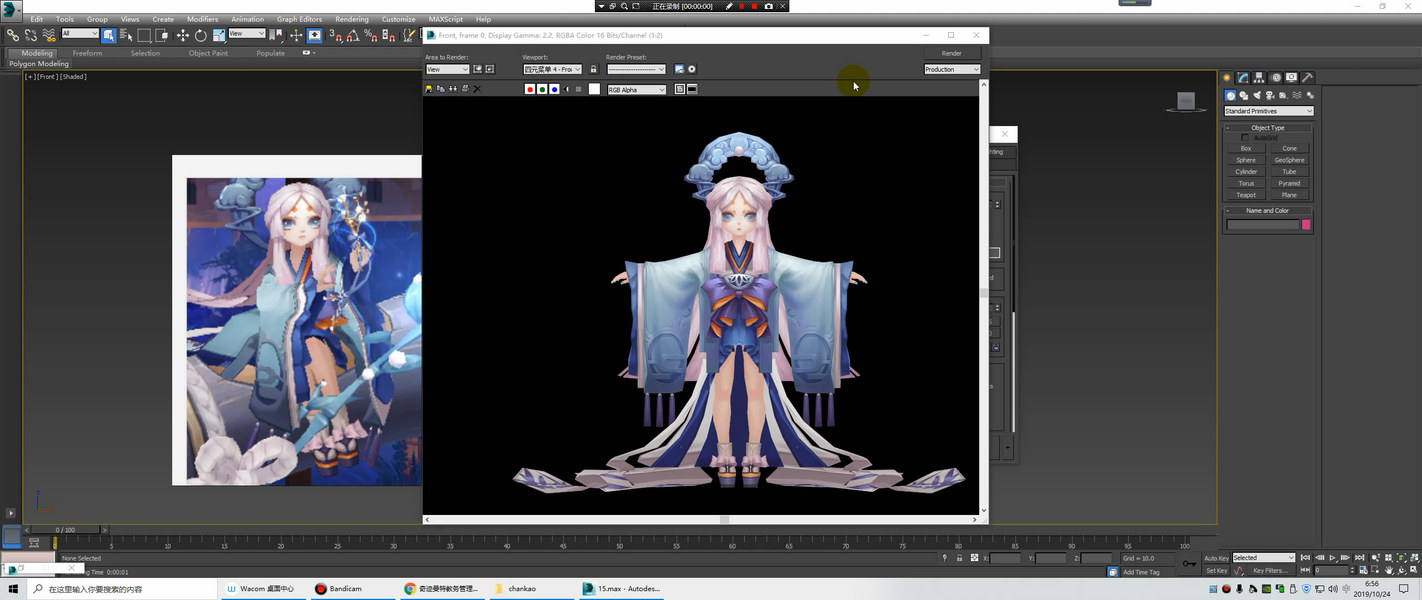Click the Print Image icon in render window
The image size is (1422, 600).
point(465,89)
